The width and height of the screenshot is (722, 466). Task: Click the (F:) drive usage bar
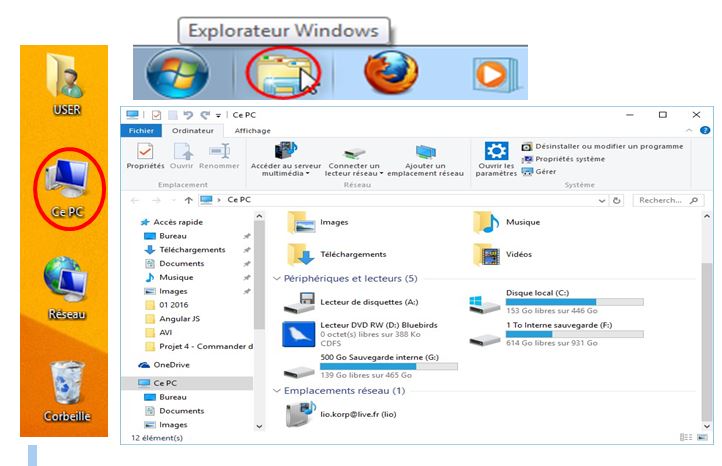pos(574,334)
